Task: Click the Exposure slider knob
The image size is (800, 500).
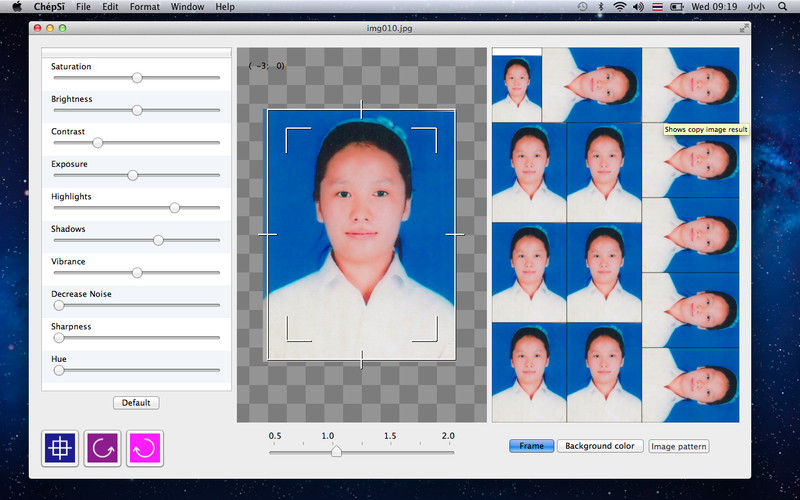Action: tap(133, 176)
